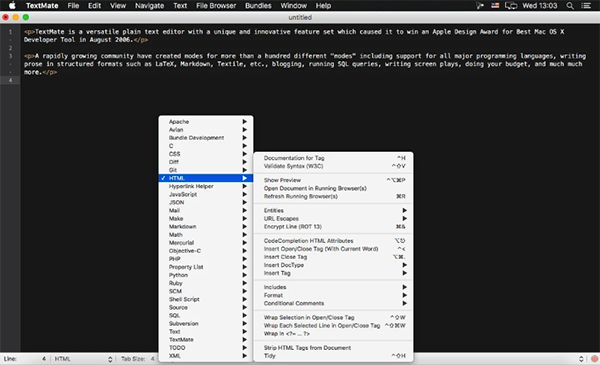This screenshot has width=600, height=365.
Task: Open the Objective-C bundle submenu
Action: pos(206,251)
